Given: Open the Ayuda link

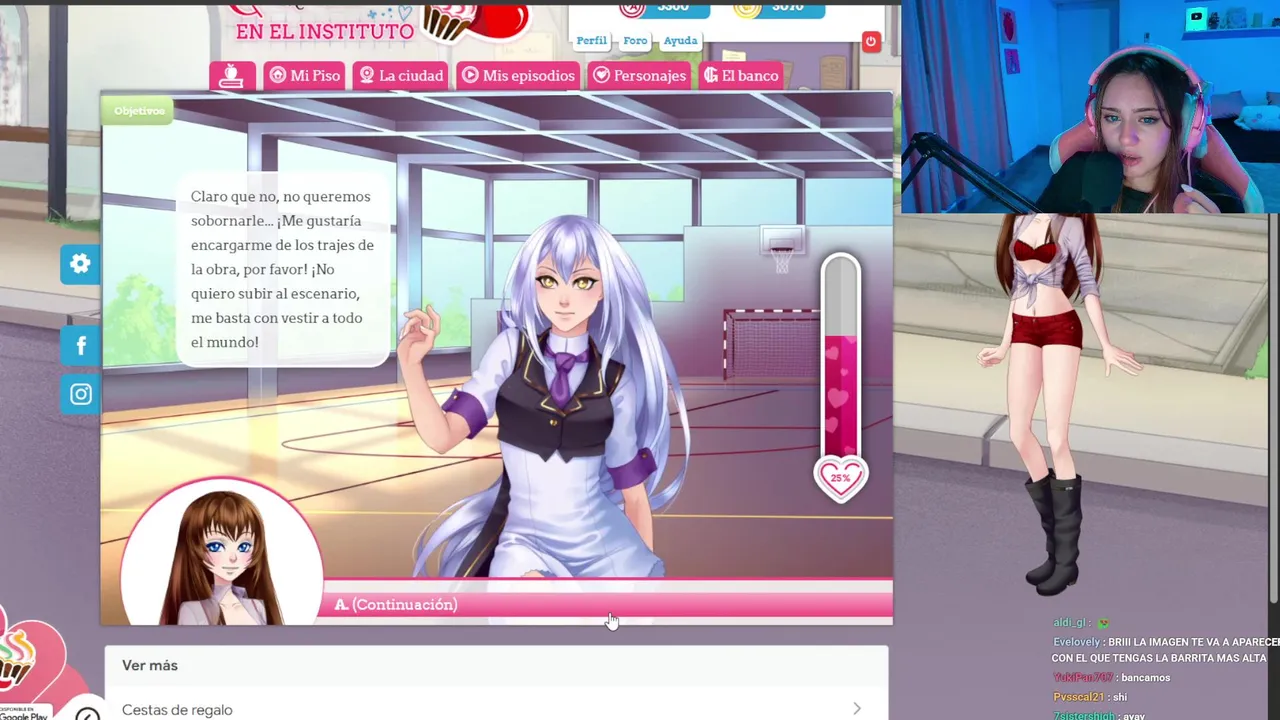Looking at the screenshot, I should (680, 41).
